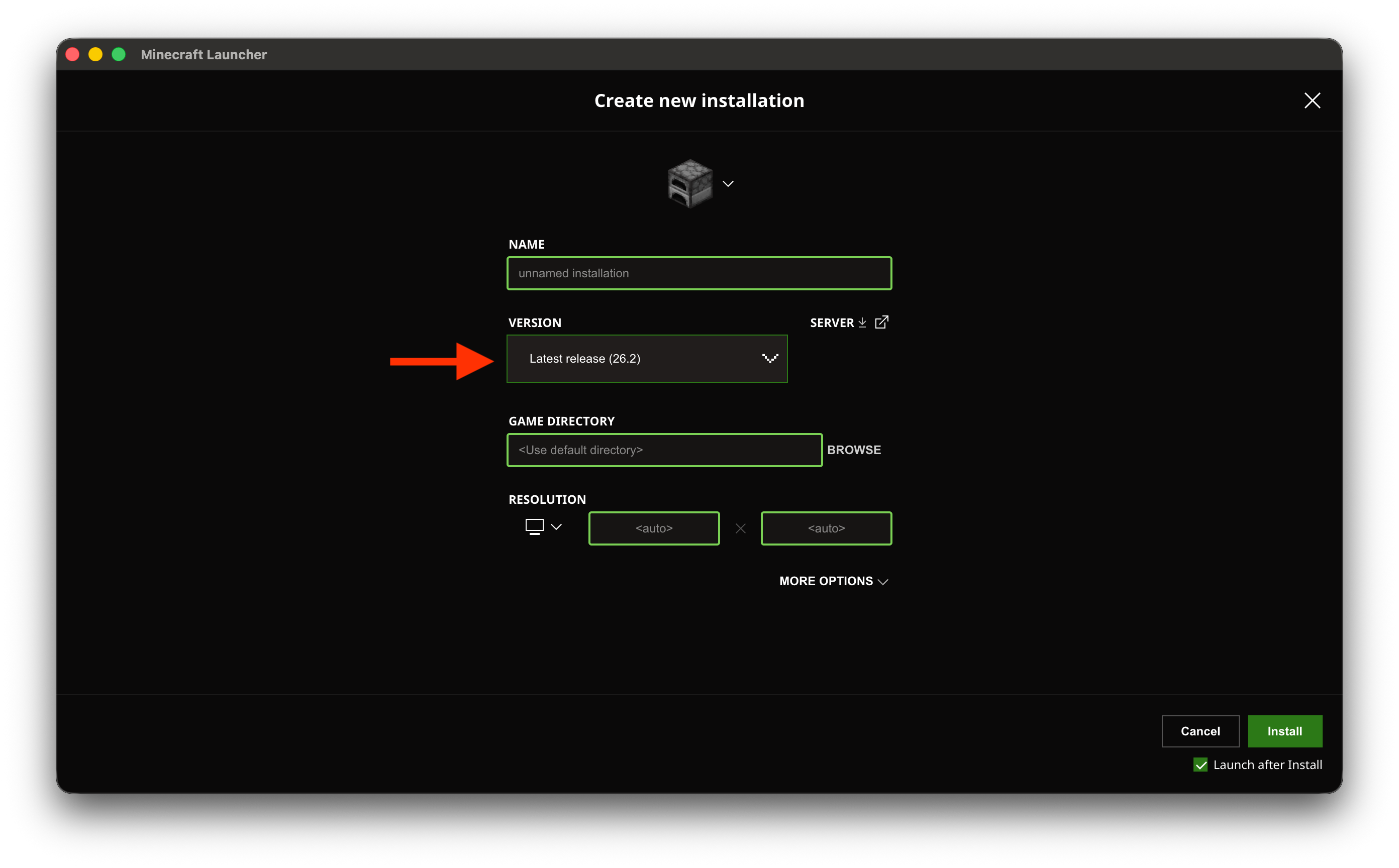
Task: Open the Latest release (26.2) version dropdown
Action: point(647,359)
